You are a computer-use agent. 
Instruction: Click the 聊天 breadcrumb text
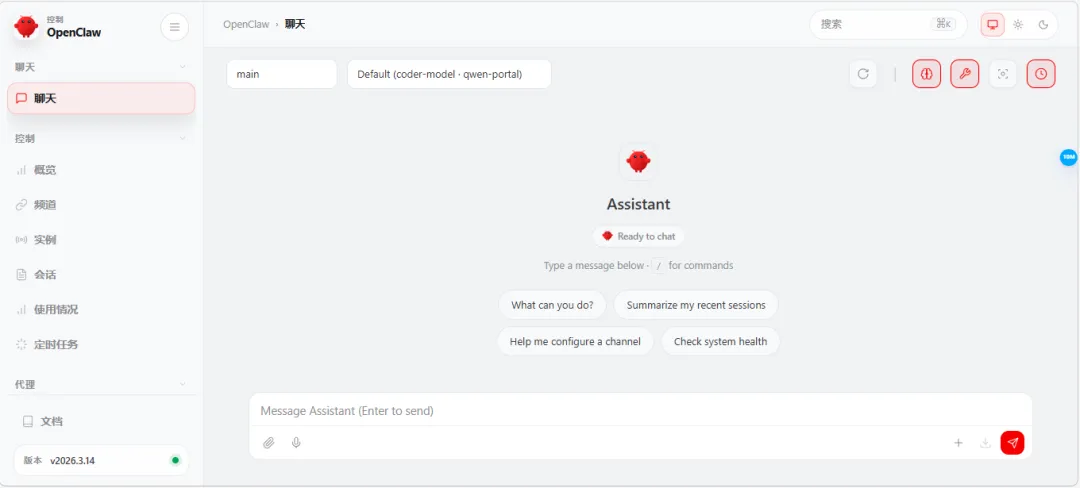point(295,24)
